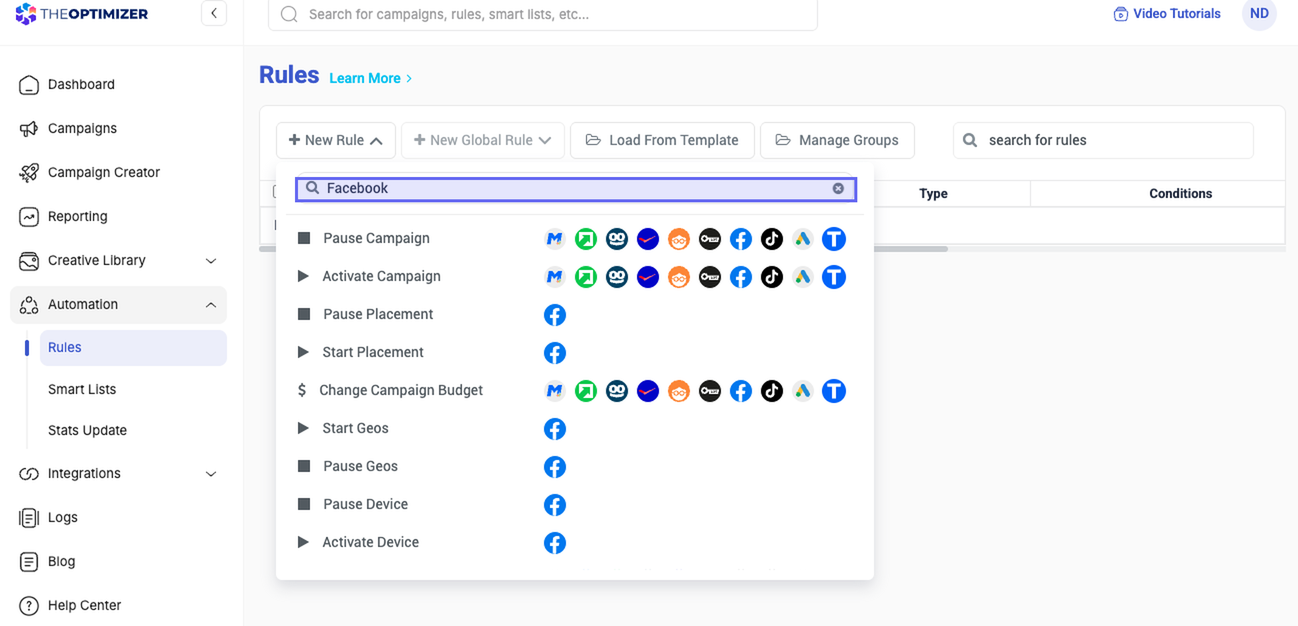The image size is (1298, 626).
Task: Open Reporting in sidebar
Action: [77, 217]
